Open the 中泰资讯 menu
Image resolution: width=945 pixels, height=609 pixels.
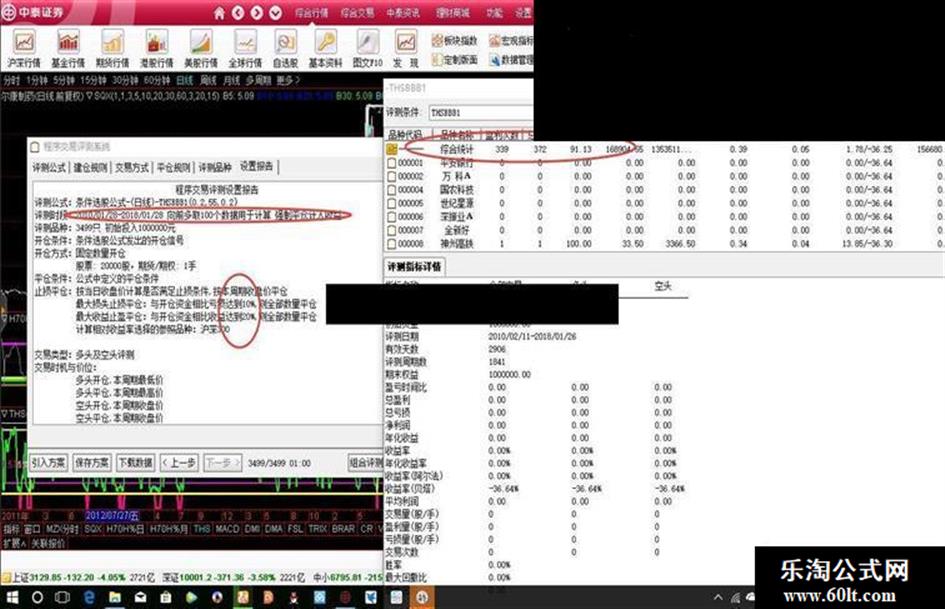[x=403, y=13]
